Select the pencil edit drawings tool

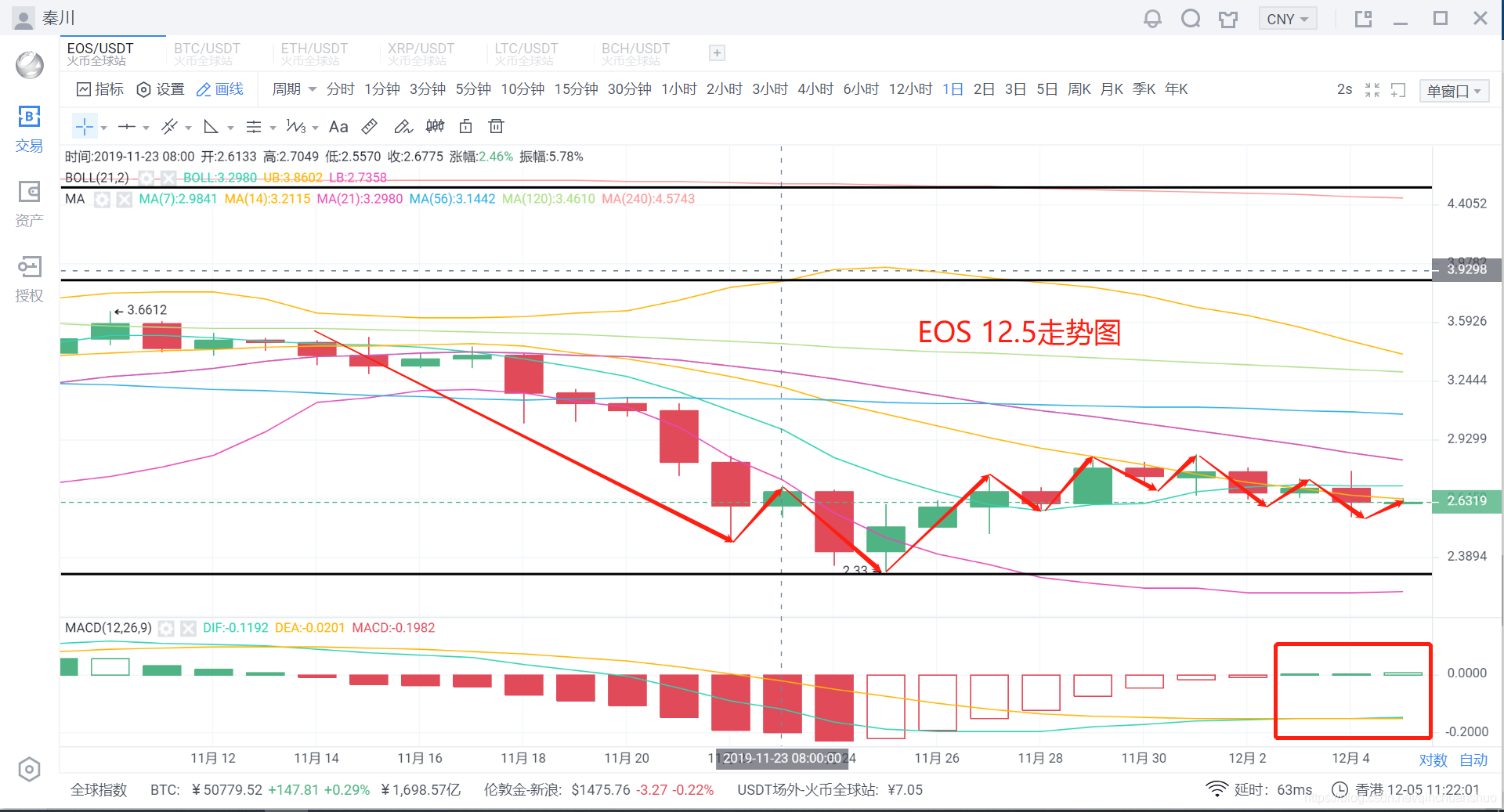403,126
